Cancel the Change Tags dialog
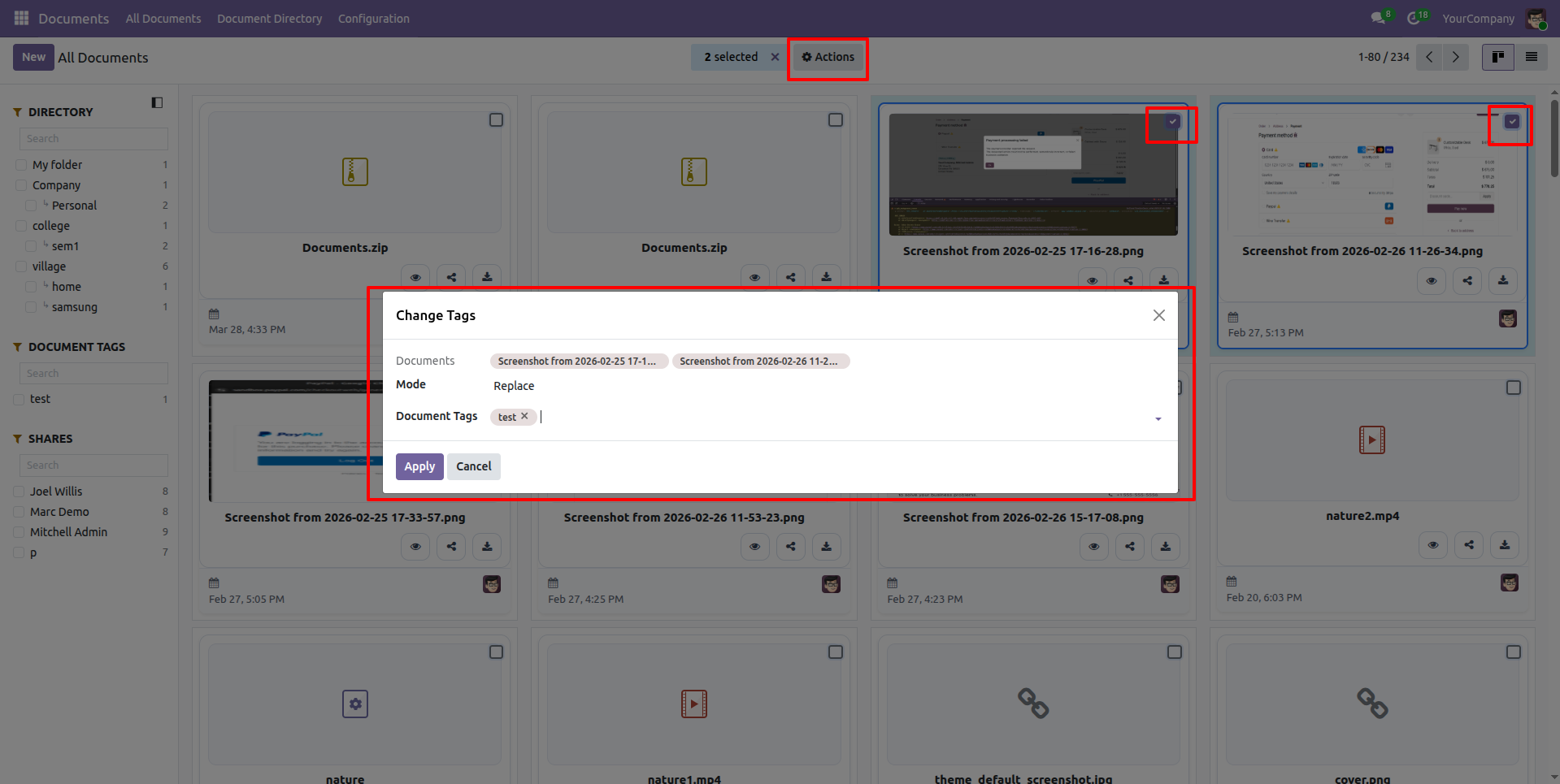 pyautogui.click(x=474, y=466)
